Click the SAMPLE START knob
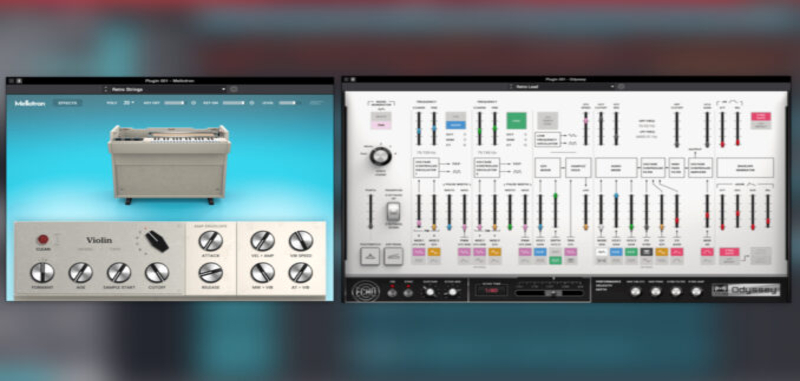Image resolution: width=800 pixels, height=381 pixels. (119, 272)
